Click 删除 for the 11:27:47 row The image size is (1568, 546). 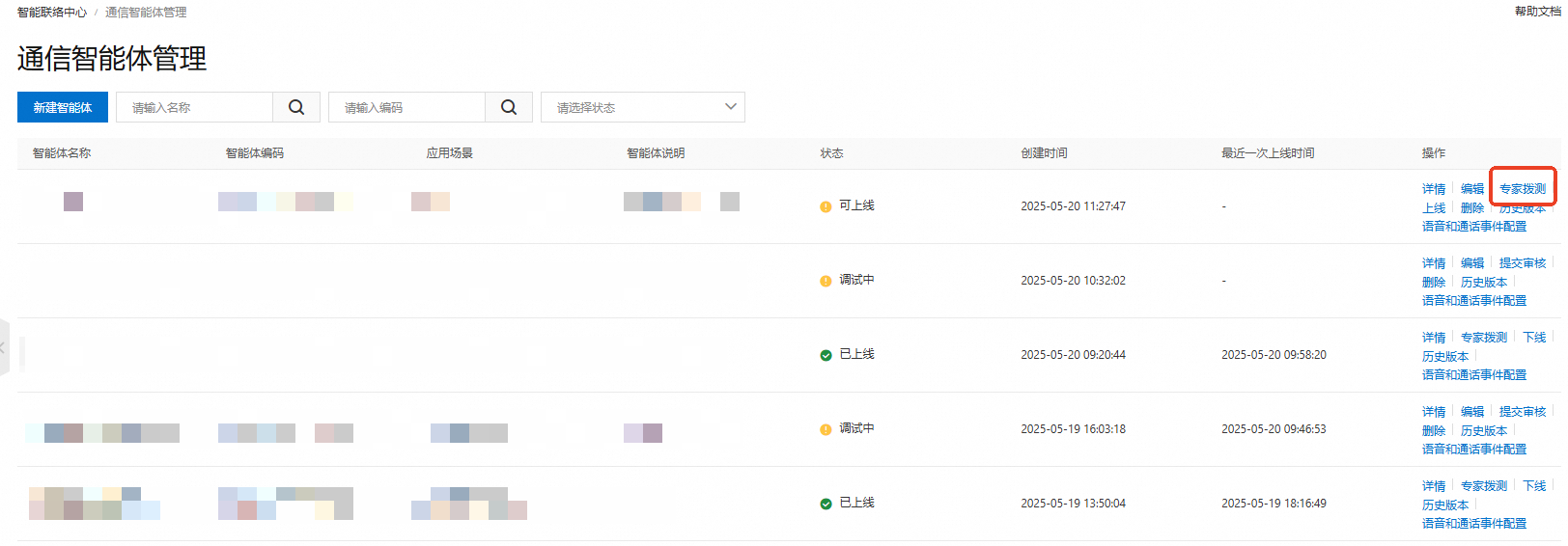pos(1472,208)
